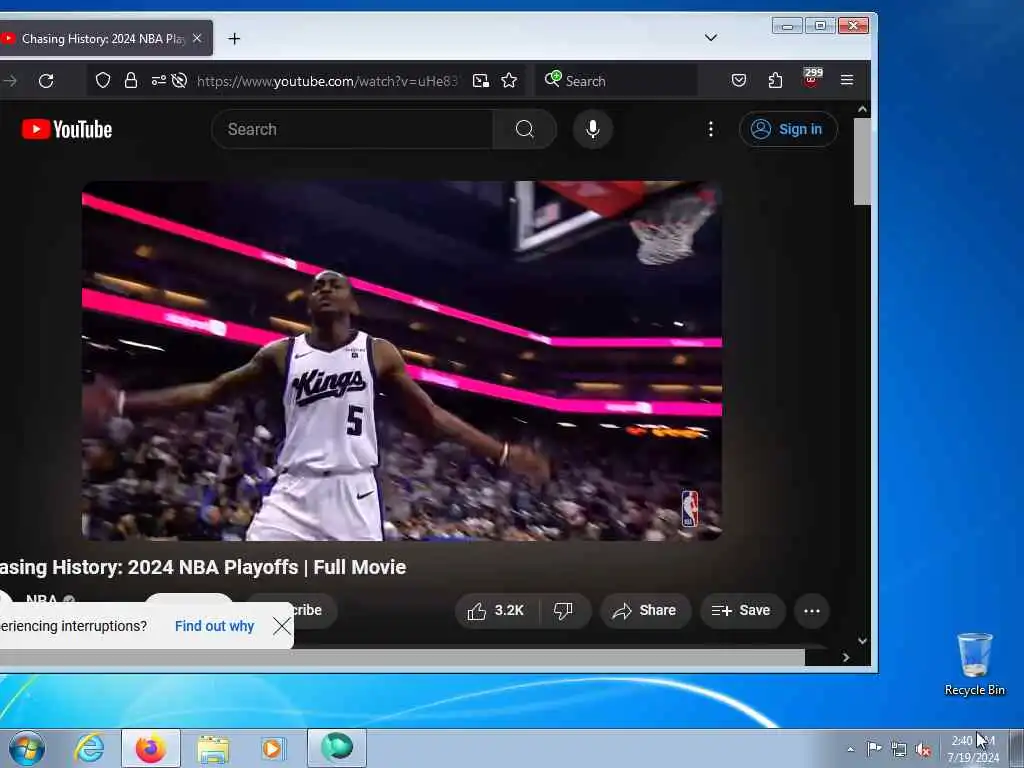Open YouTube settings three-dot menu

[x=711, y=129]
